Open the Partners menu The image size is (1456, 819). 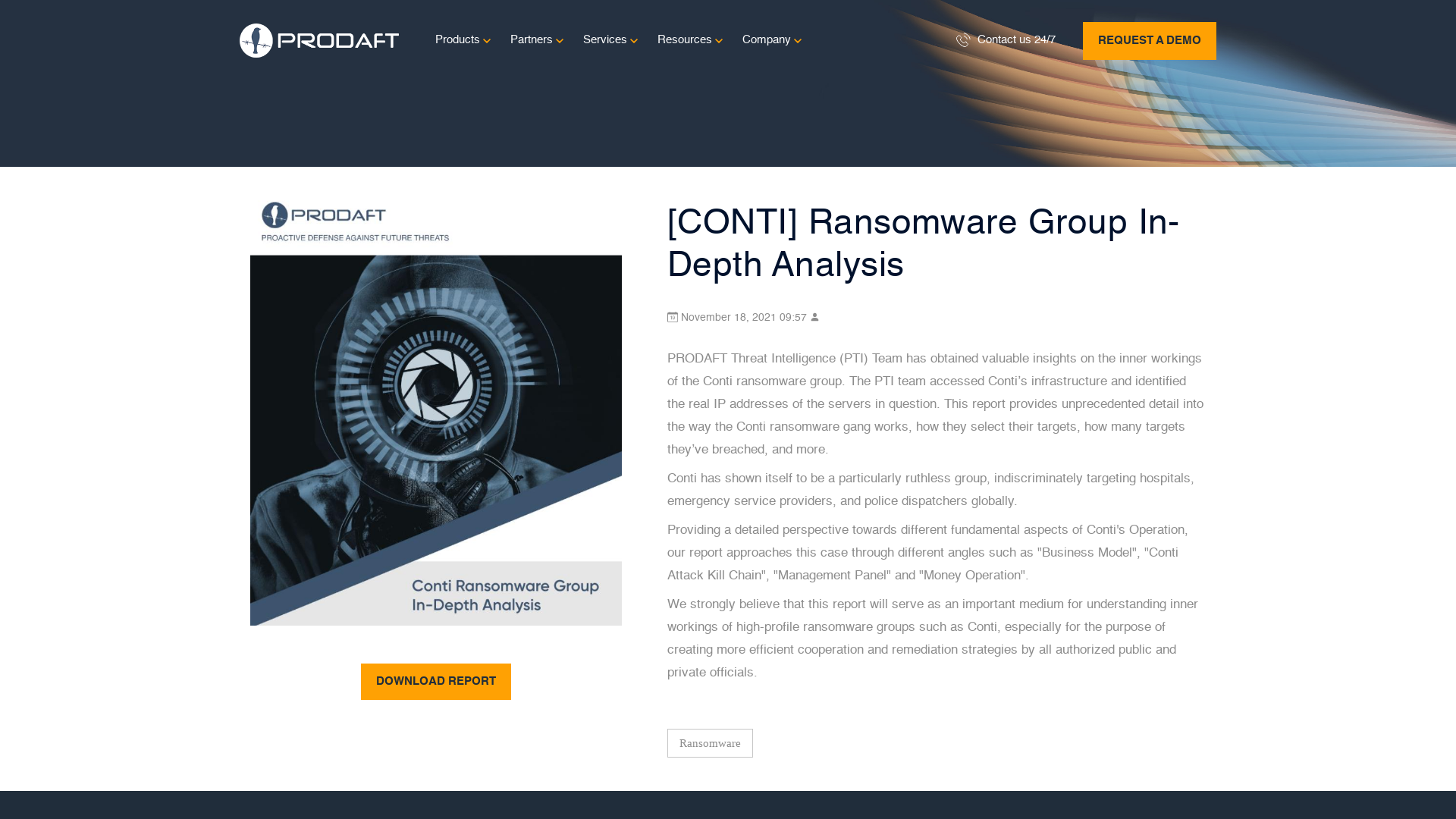pos(531,39)
